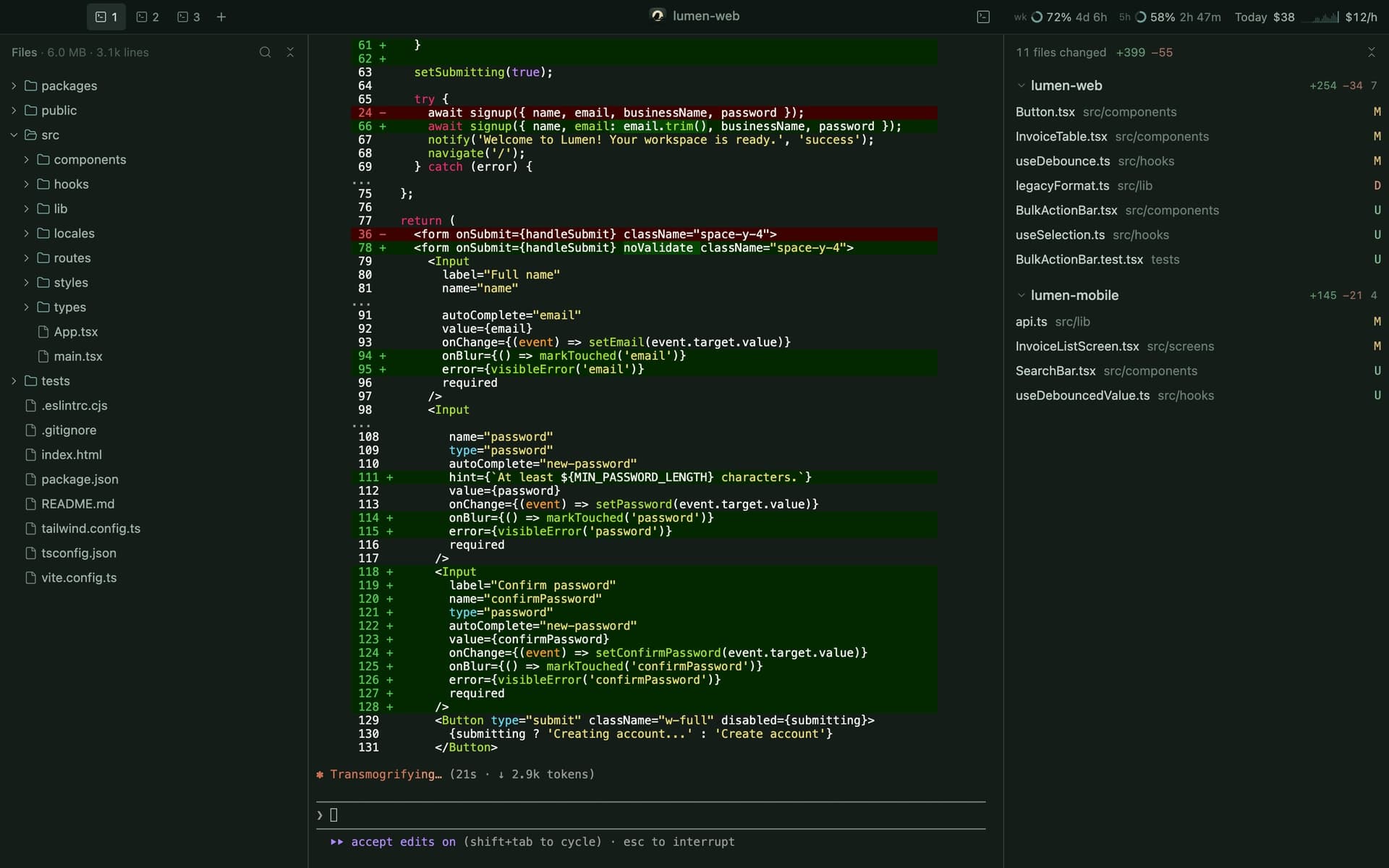
Task: Click the noValidate form line 78
Action: coord(644,247)
